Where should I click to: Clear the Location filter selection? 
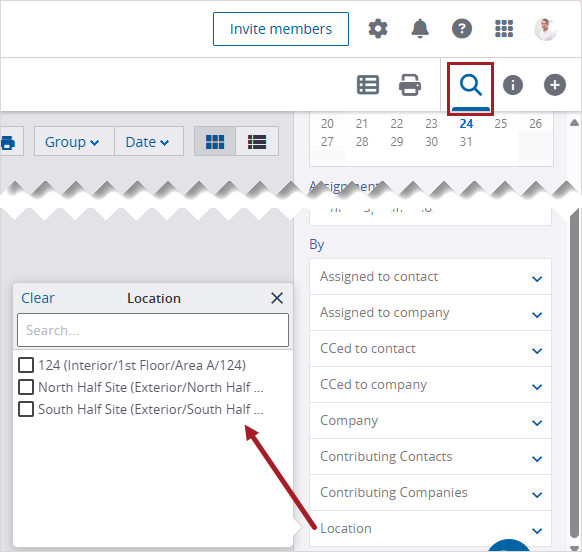point(37,298)
